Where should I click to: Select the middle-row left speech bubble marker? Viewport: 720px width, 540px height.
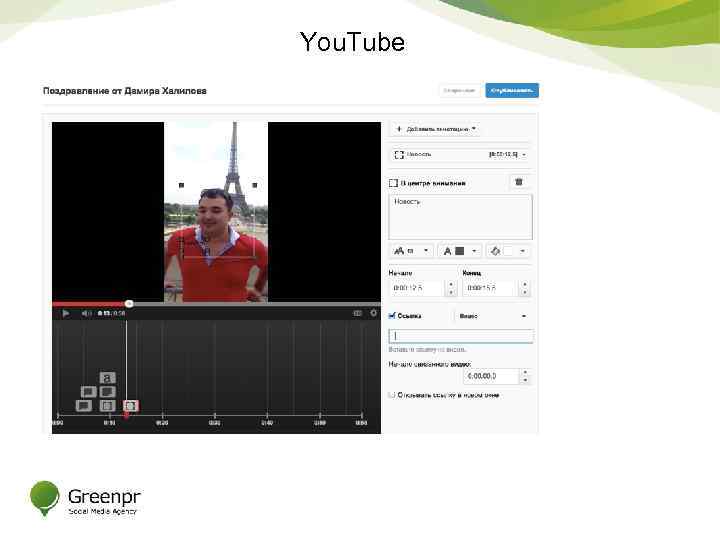89,392
